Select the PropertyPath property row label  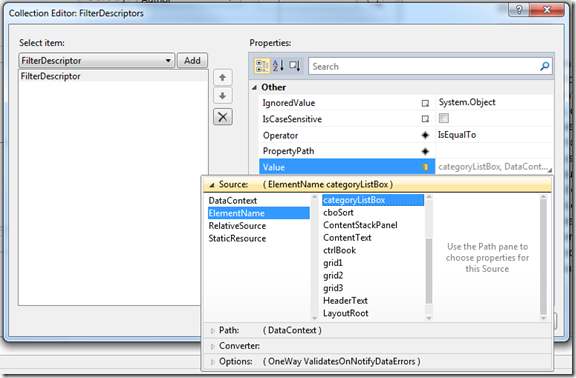288,151
